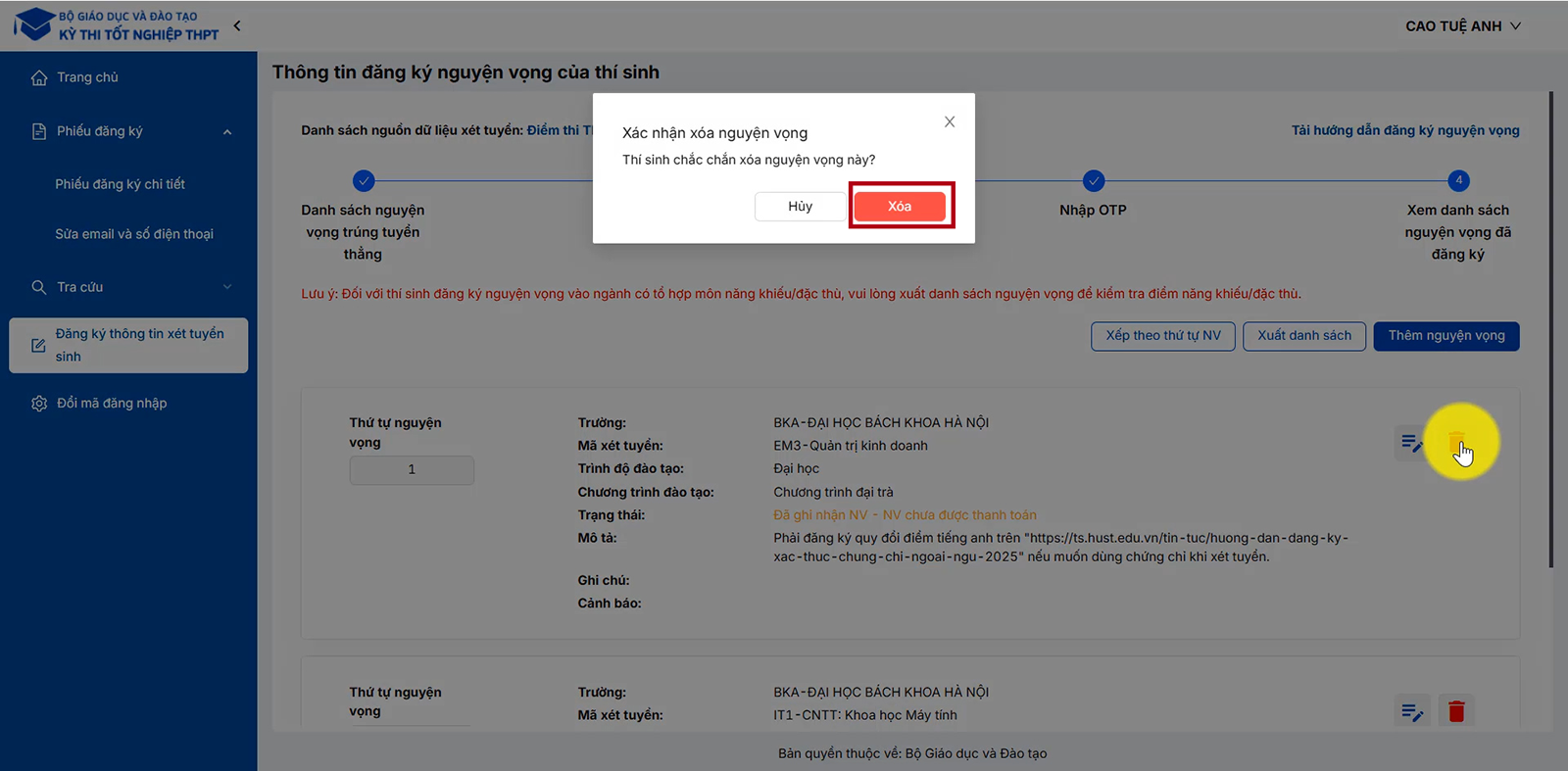Collapse the Phiếu đăng ký menu section

(x=227, y=132)
